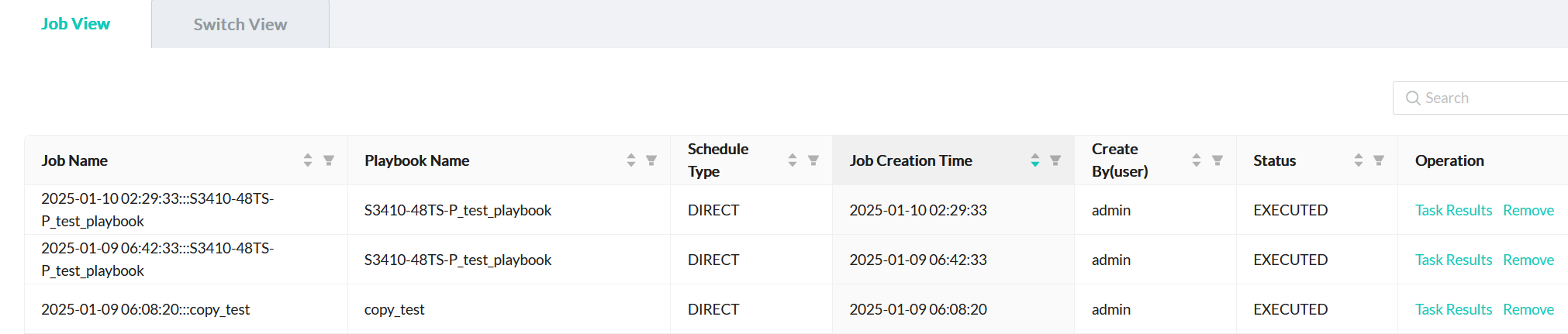Select the Job View tab
This screenshot has height=334, width=1568.
[75, 24]
